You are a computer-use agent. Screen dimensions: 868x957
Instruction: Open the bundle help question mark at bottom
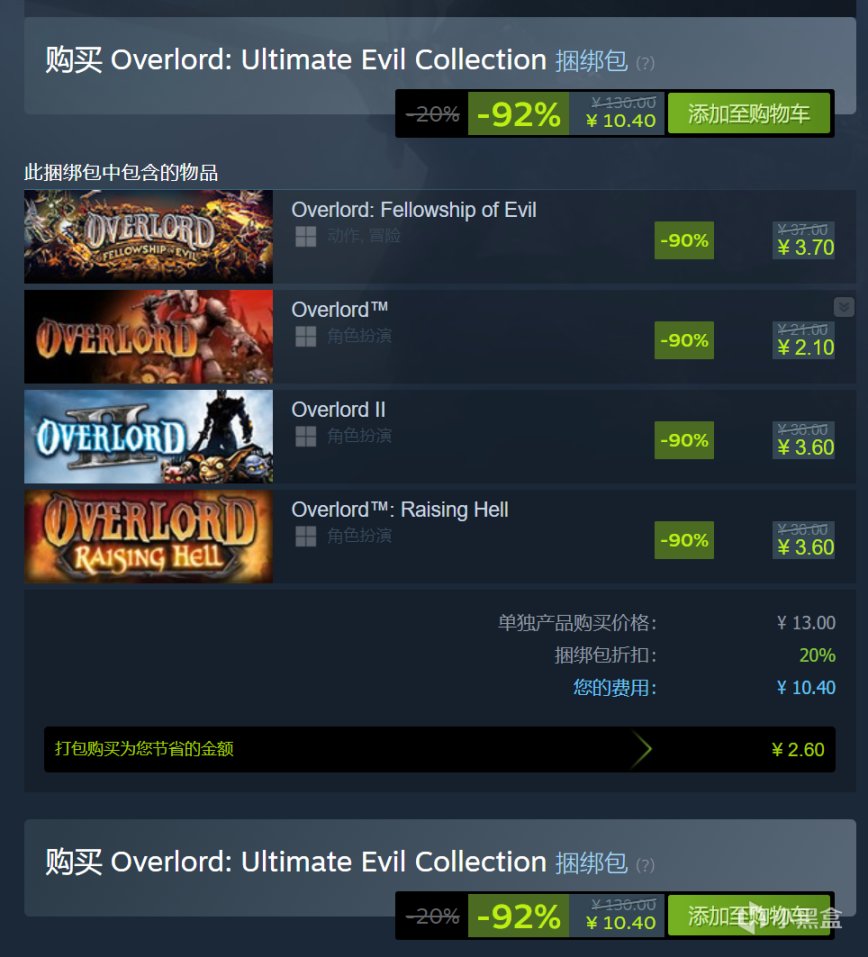point(645,865)
